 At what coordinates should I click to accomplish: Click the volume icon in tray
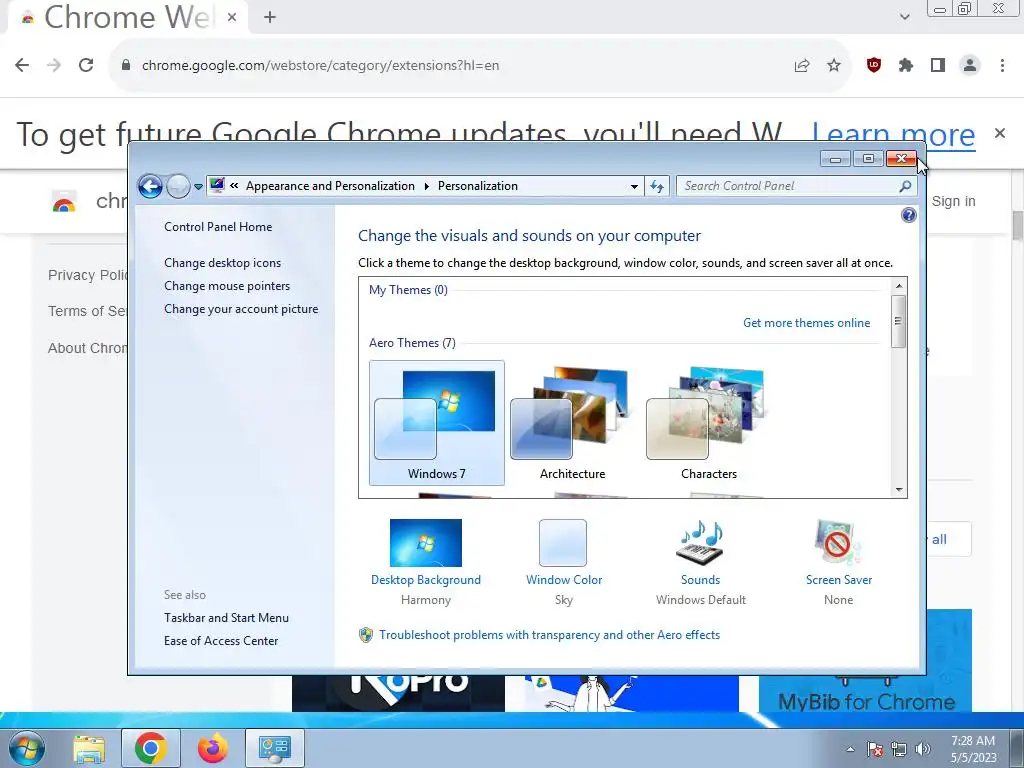click(x=923, y=749)
